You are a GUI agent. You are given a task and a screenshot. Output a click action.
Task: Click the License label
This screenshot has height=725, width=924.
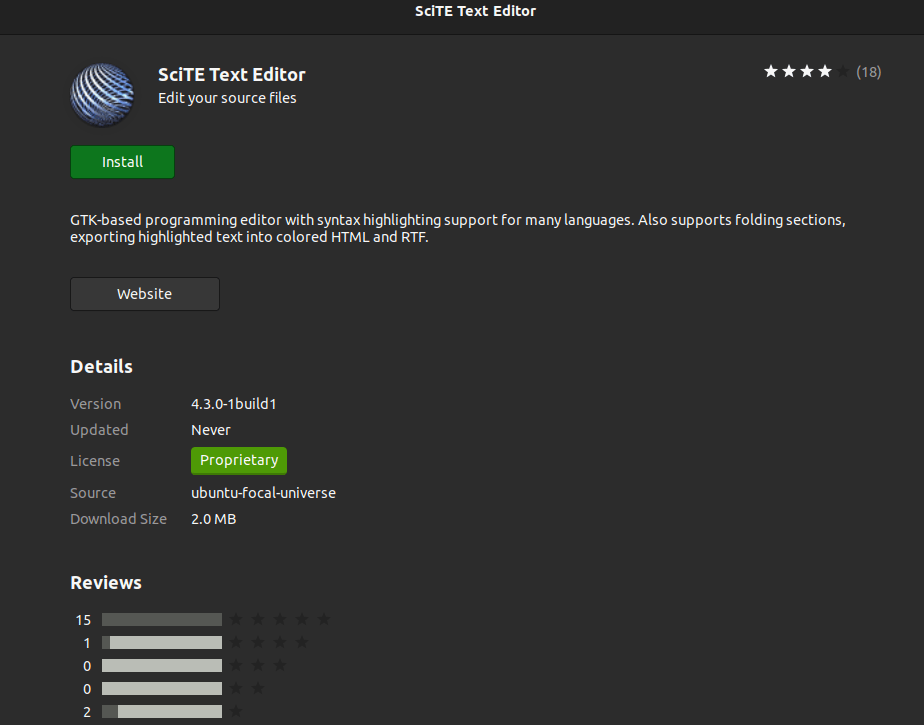pyautogui.click(x=95, y=461)
